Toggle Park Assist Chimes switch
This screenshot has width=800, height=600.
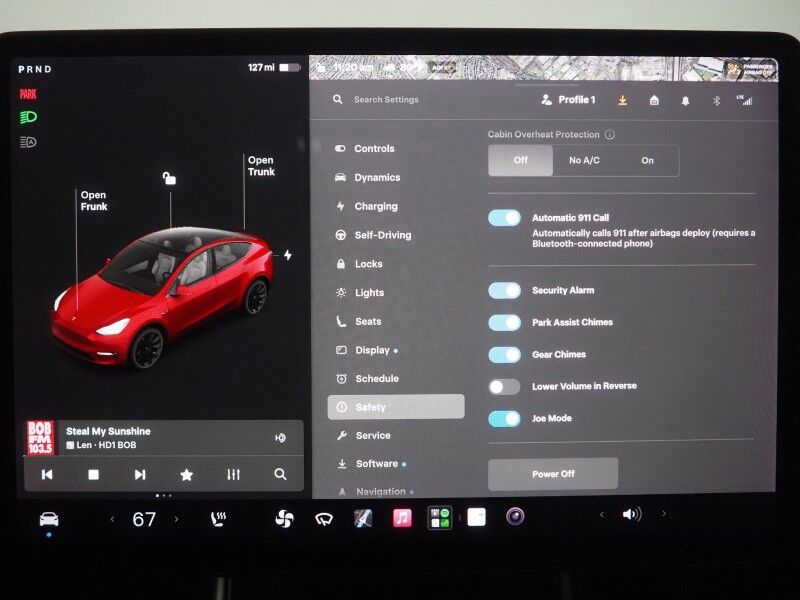click(505, 322)
